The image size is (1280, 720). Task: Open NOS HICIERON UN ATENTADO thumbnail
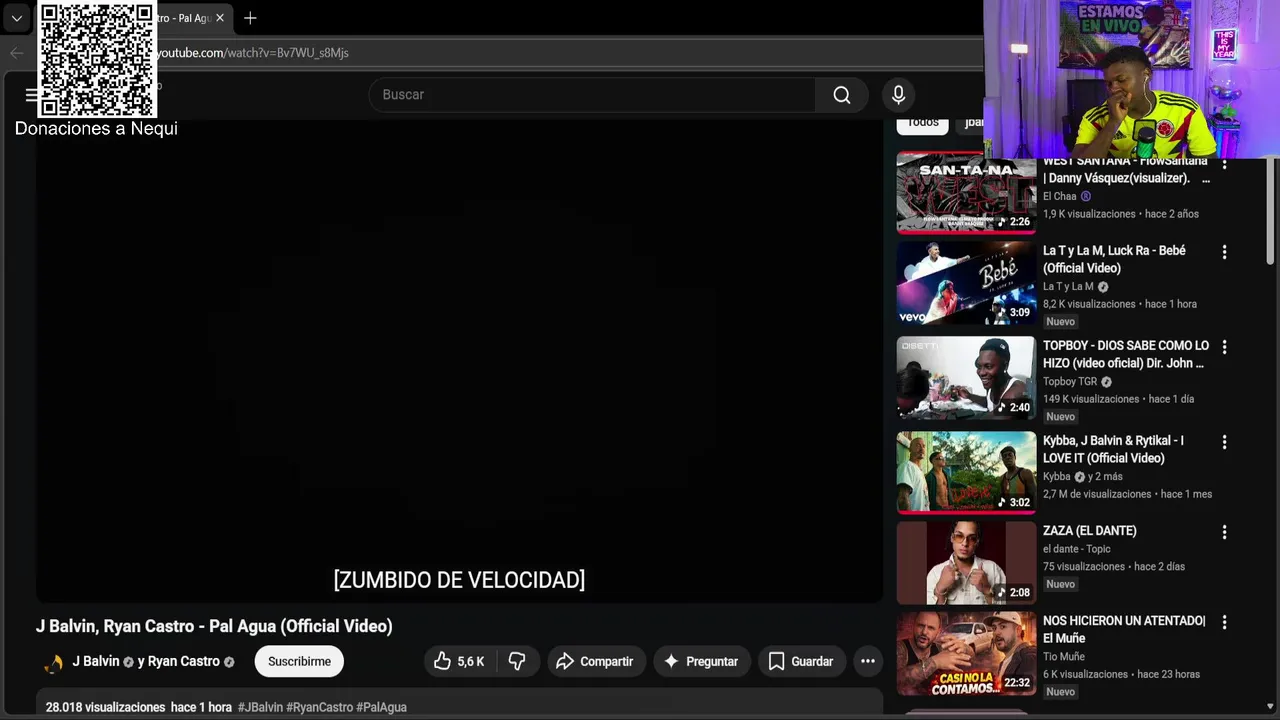pos(966,653)
